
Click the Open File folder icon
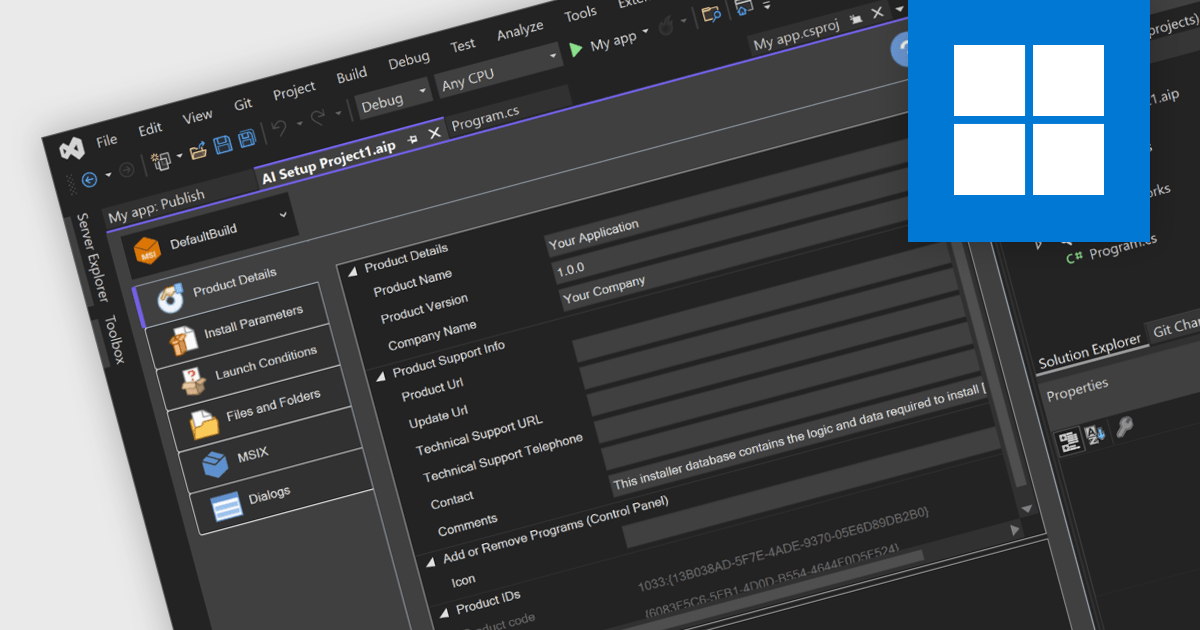[199, 148]
